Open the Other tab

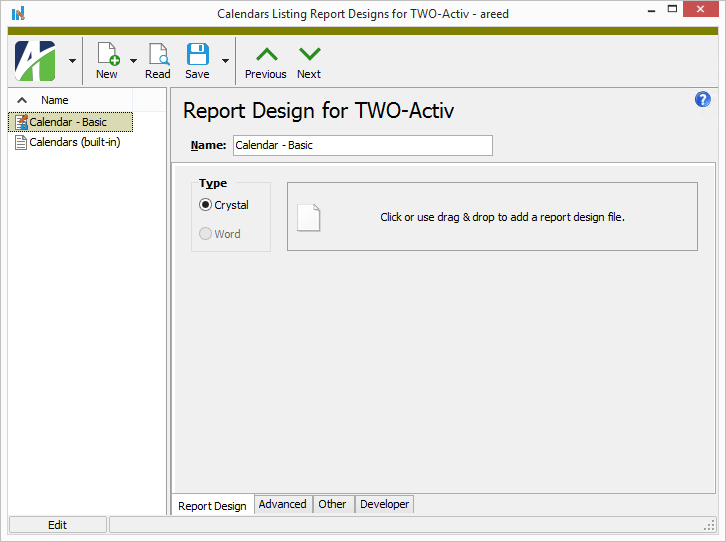332,505
